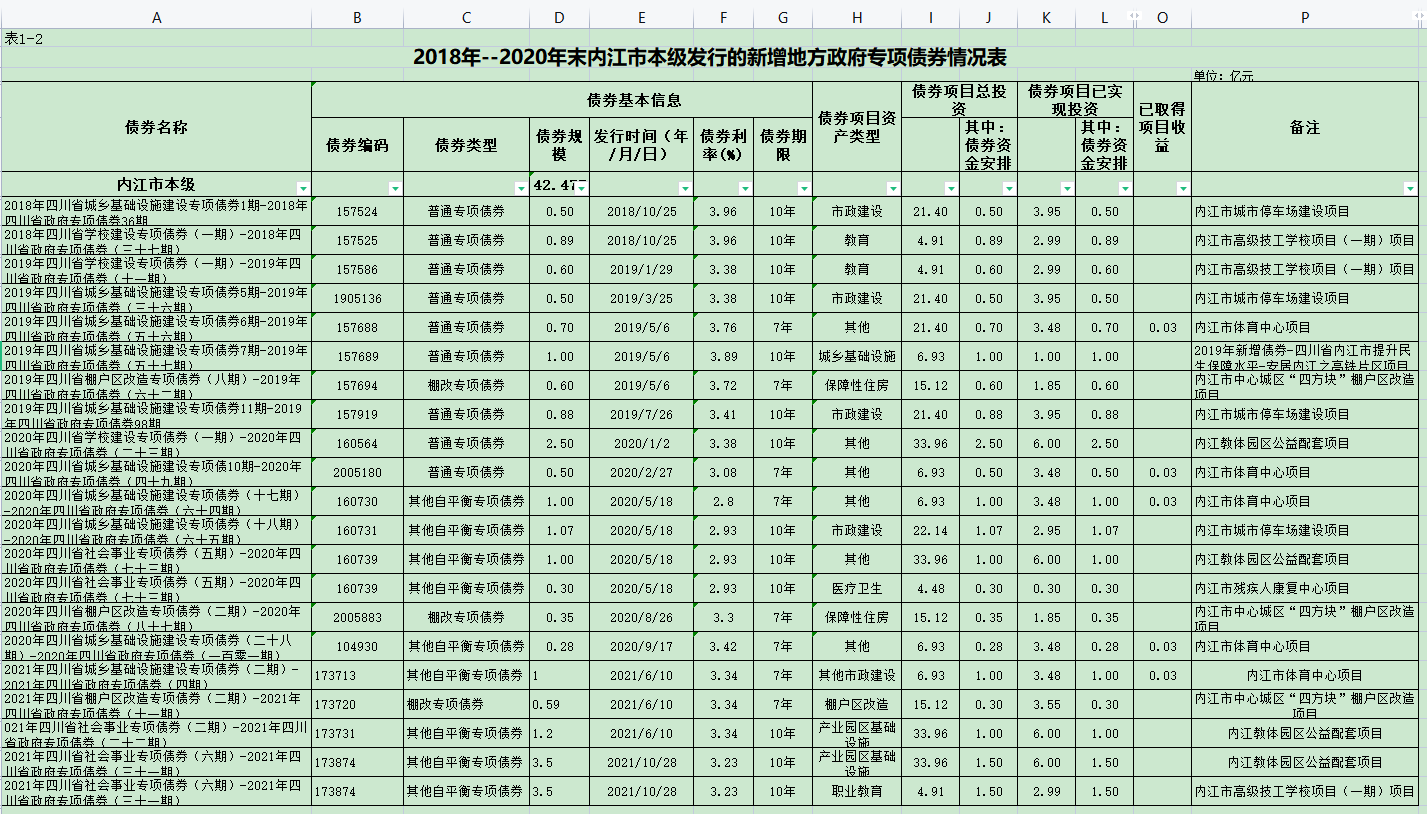Click the column H header letter
The height and width of the screenshot is (814, 1427).
click(x=856, y=18)
